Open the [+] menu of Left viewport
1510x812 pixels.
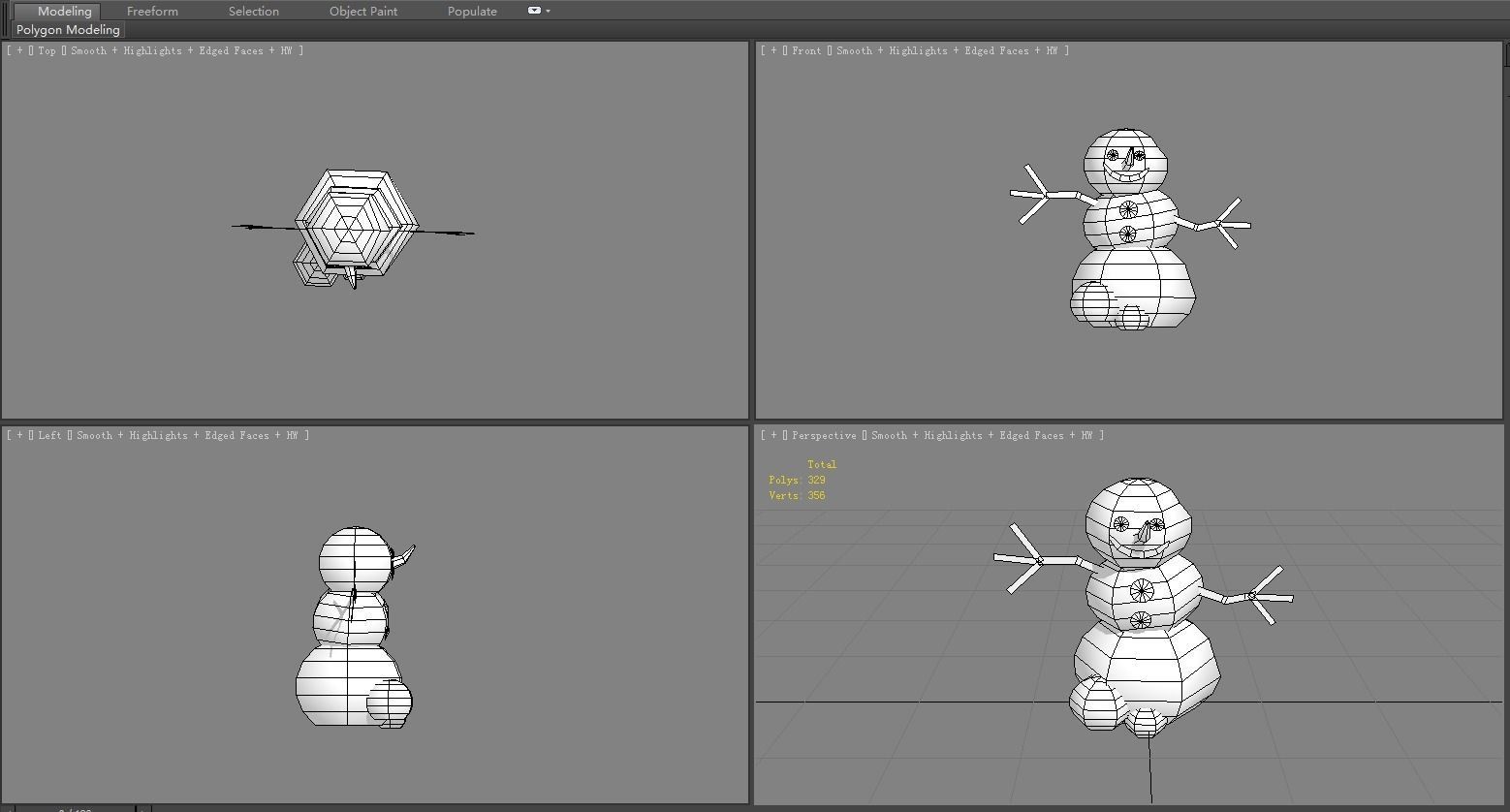coord(19,435)
